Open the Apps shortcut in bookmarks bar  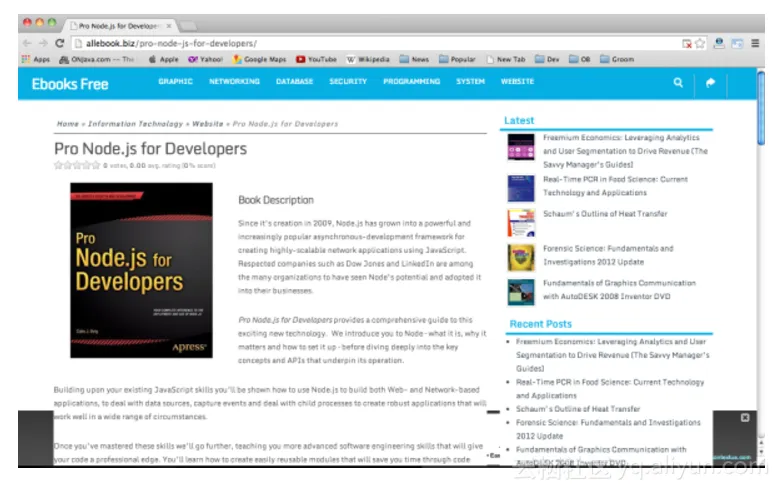pos(35,59)
